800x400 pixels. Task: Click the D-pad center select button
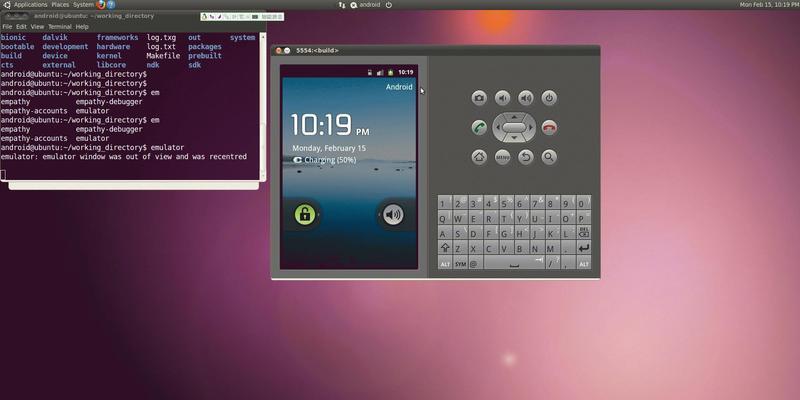coord(514,128)
